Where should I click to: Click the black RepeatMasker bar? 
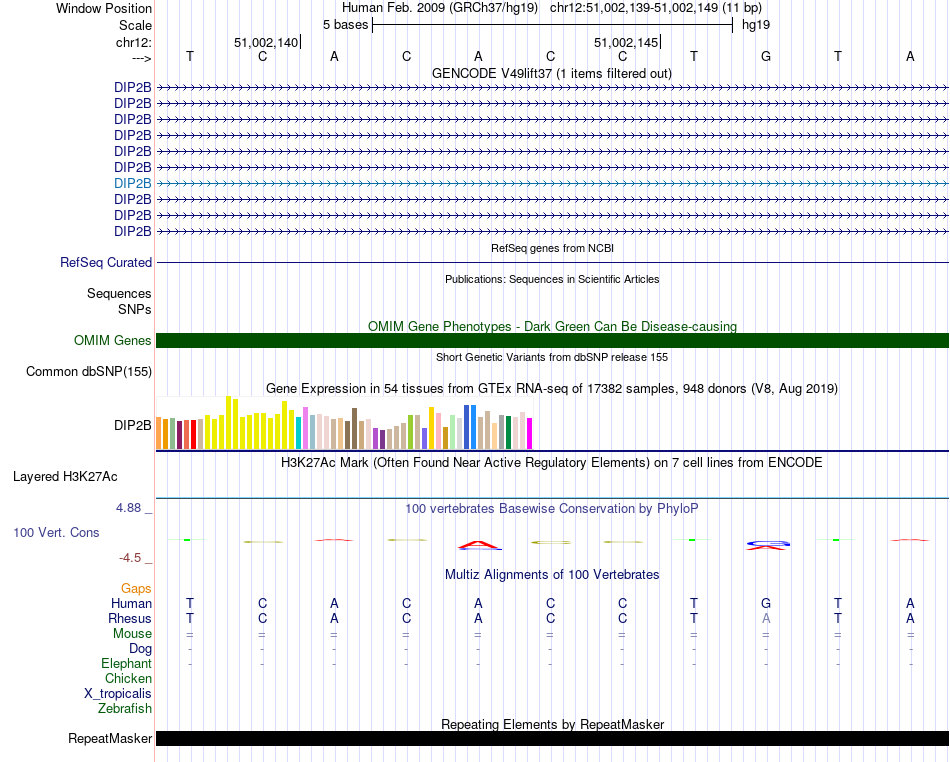click(553, 738)
